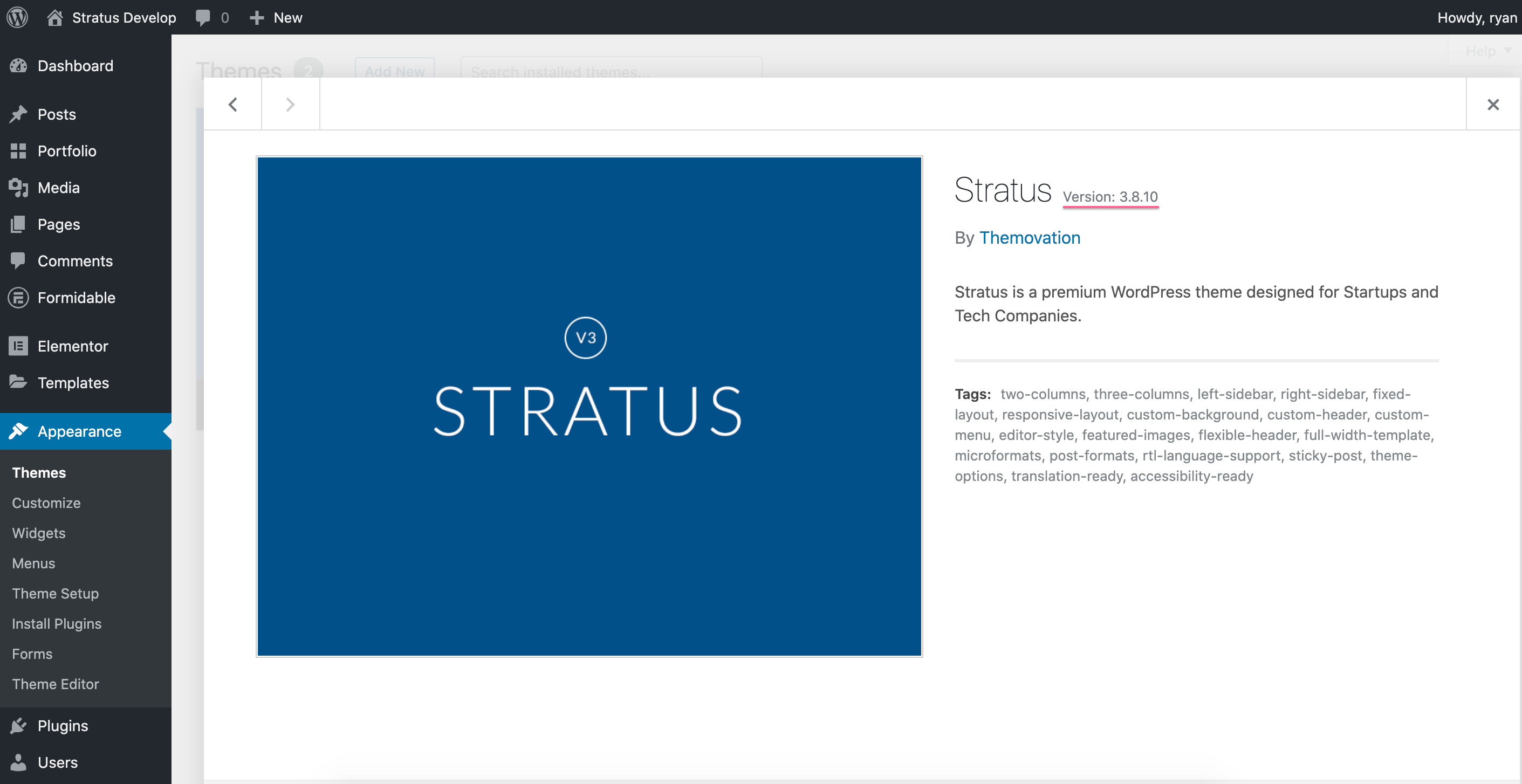1522x784 pixels.
Task: Click the Portfolio grid icon
Action: coord(18,150)
